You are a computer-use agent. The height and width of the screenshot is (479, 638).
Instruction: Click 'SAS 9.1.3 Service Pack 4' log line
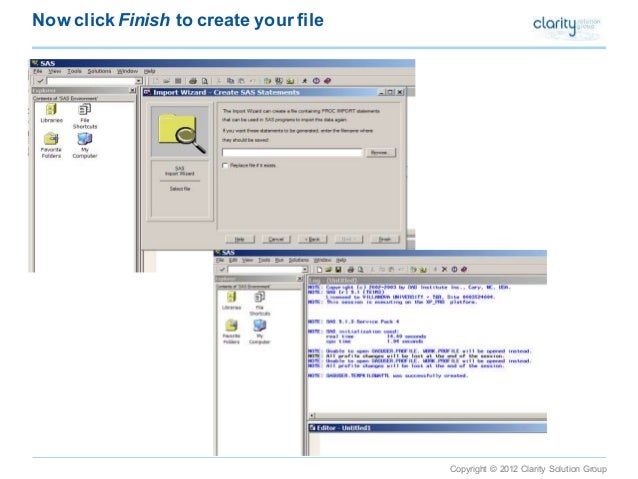[x=353, y=322]
